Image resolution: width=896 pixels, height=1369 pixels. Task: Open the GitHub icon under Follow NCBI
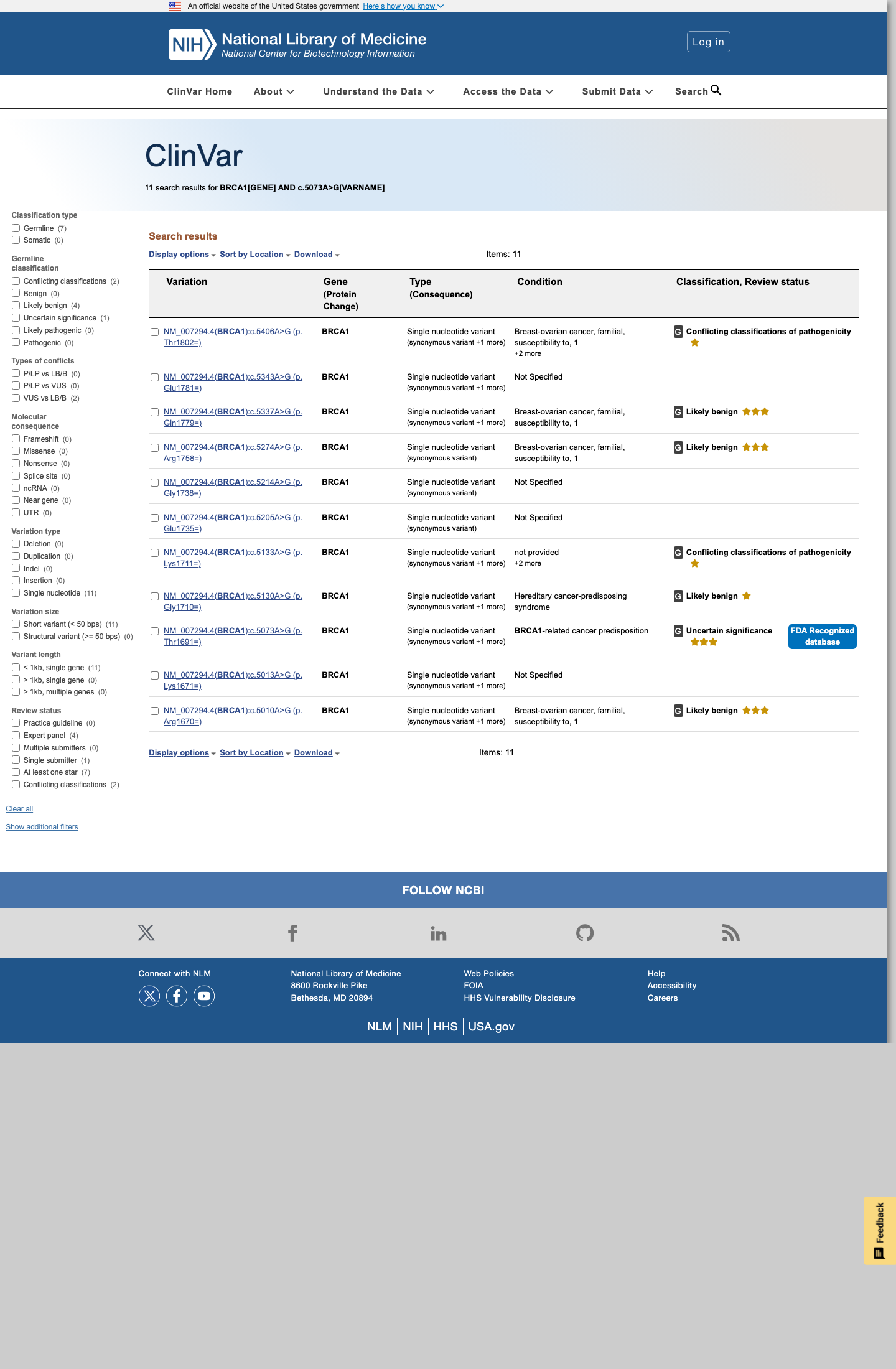coord(585,933)
